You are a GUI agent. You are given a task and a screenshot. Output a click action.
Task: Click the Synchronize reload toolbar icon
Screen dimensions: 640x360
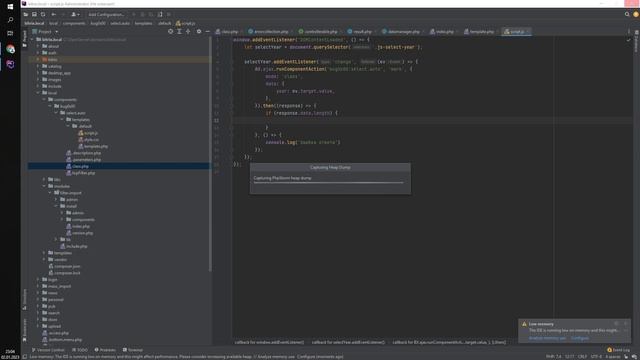point(43,14)
